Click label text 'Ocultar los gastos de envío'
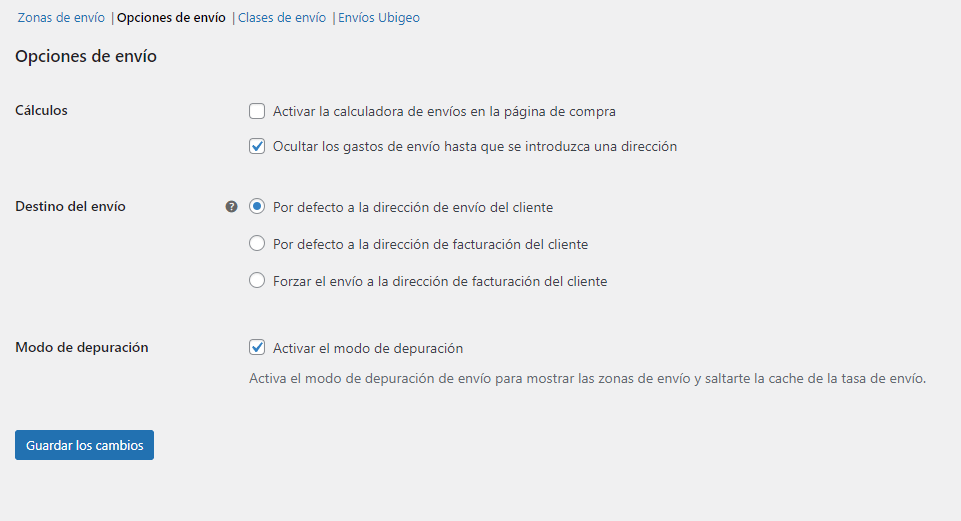 coord(356,146)
